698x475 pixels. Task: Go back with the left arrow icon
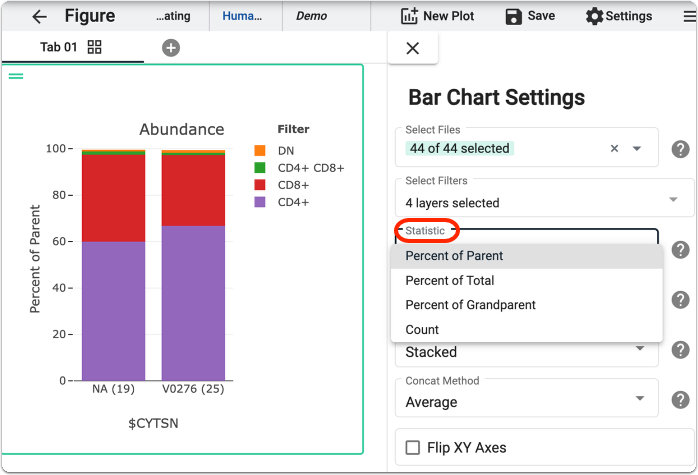coord(39,17)
